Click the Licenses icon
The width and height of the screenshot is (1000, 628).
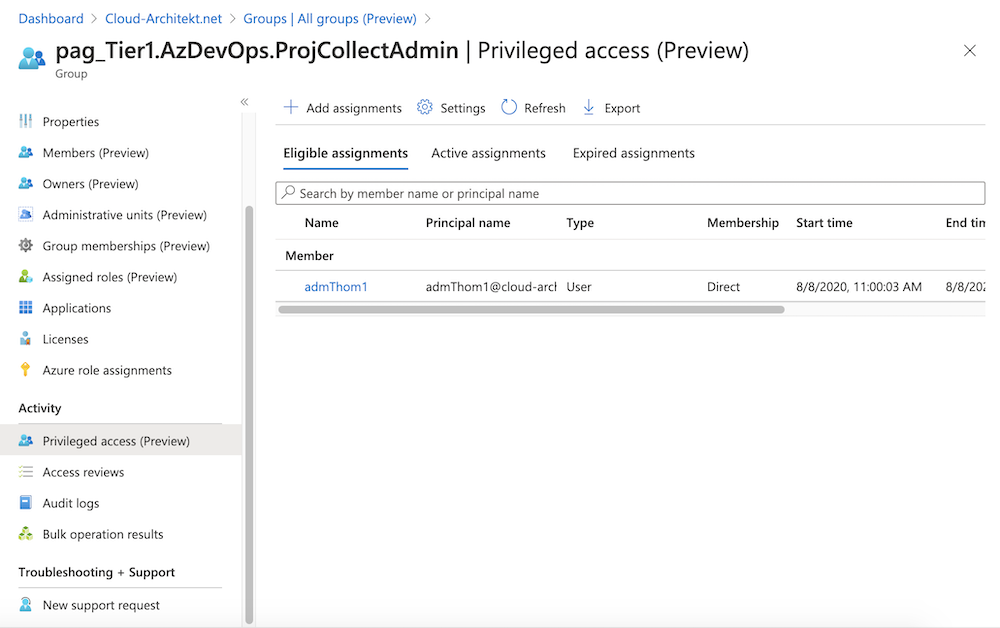[x=26, y=339]
